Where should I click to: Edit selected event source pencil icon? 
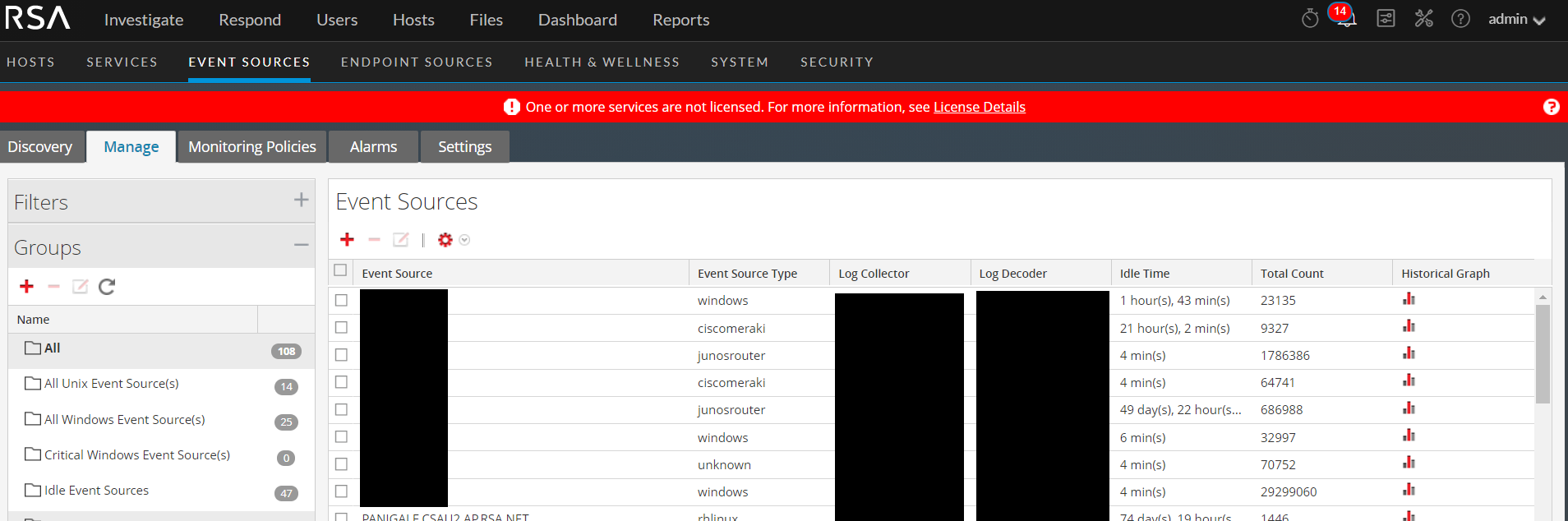point(400,239)
